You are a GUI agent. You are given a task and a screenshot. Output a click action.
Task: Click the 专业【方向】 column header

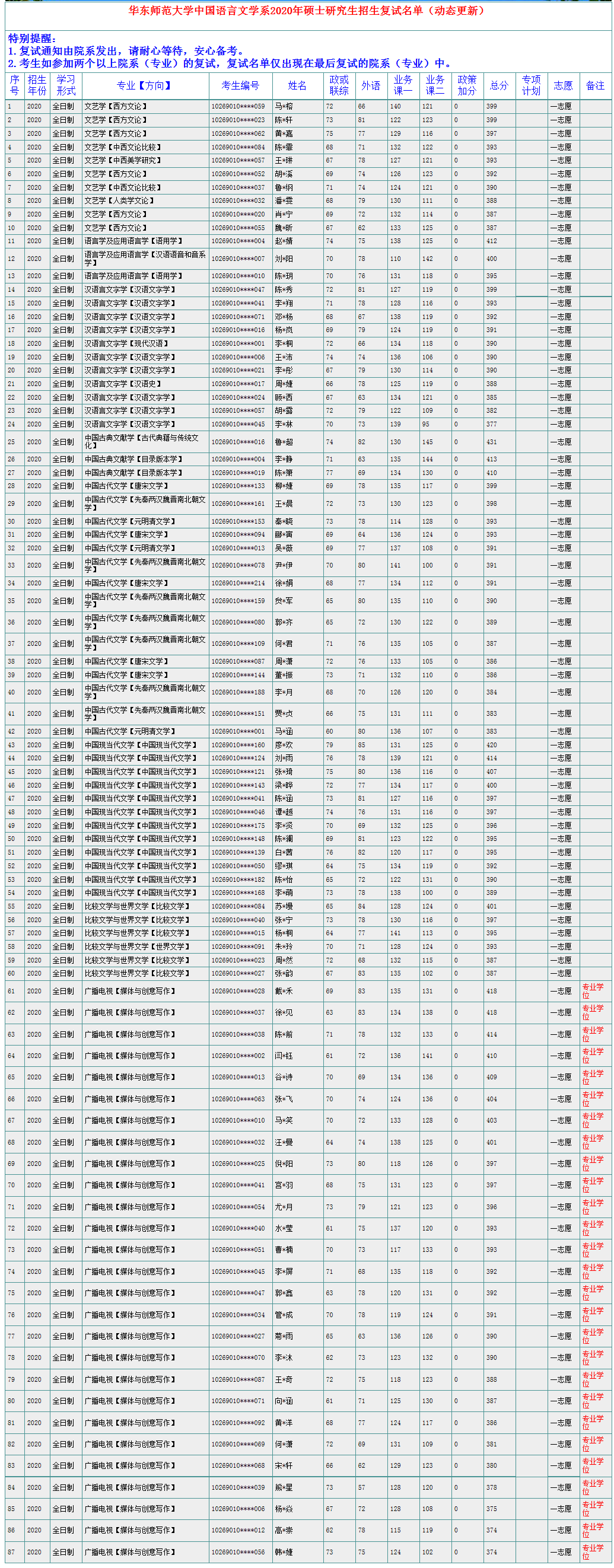(x=145, y=86)
